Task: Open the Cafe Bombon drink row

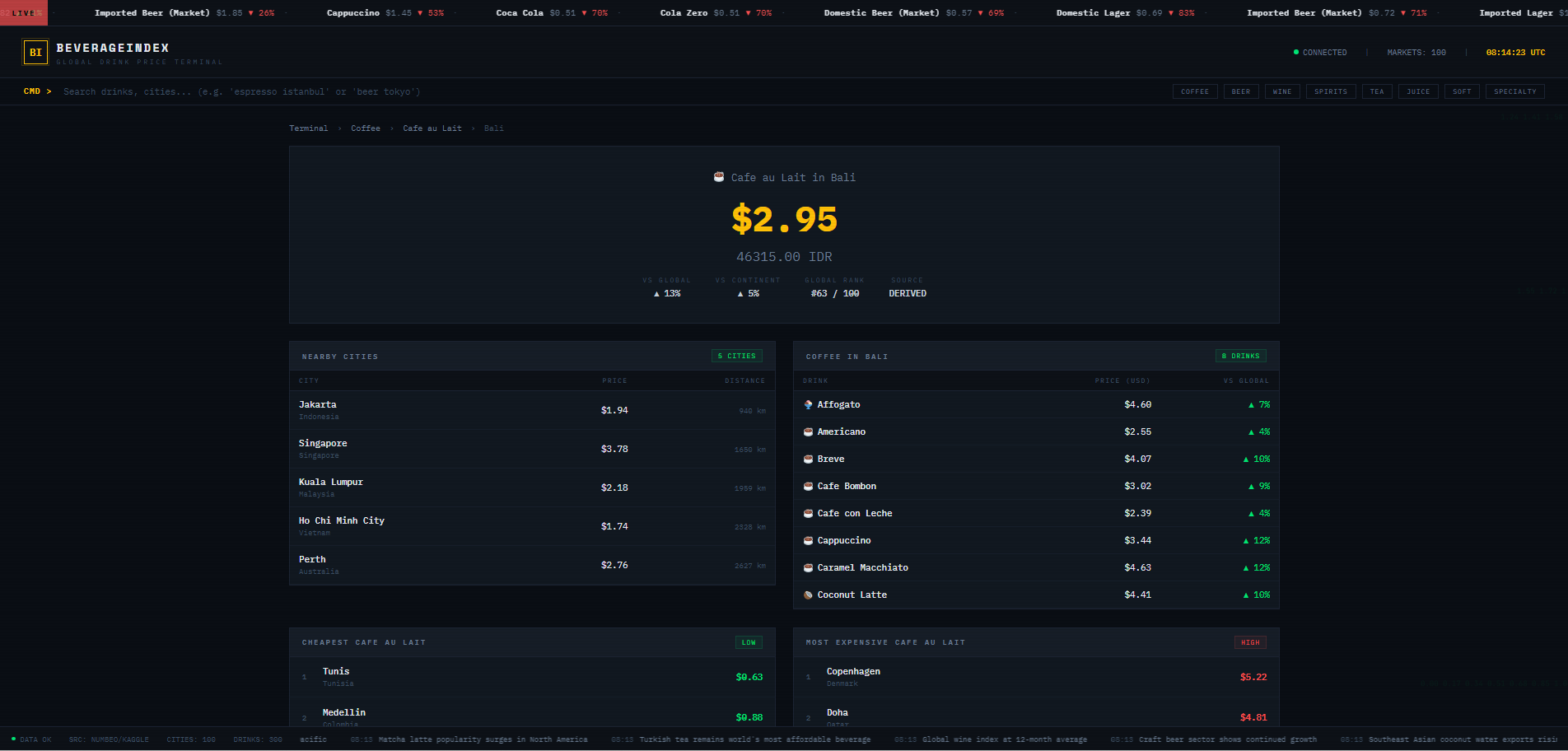Action: pyautogui.click(x=1036, y=486)
